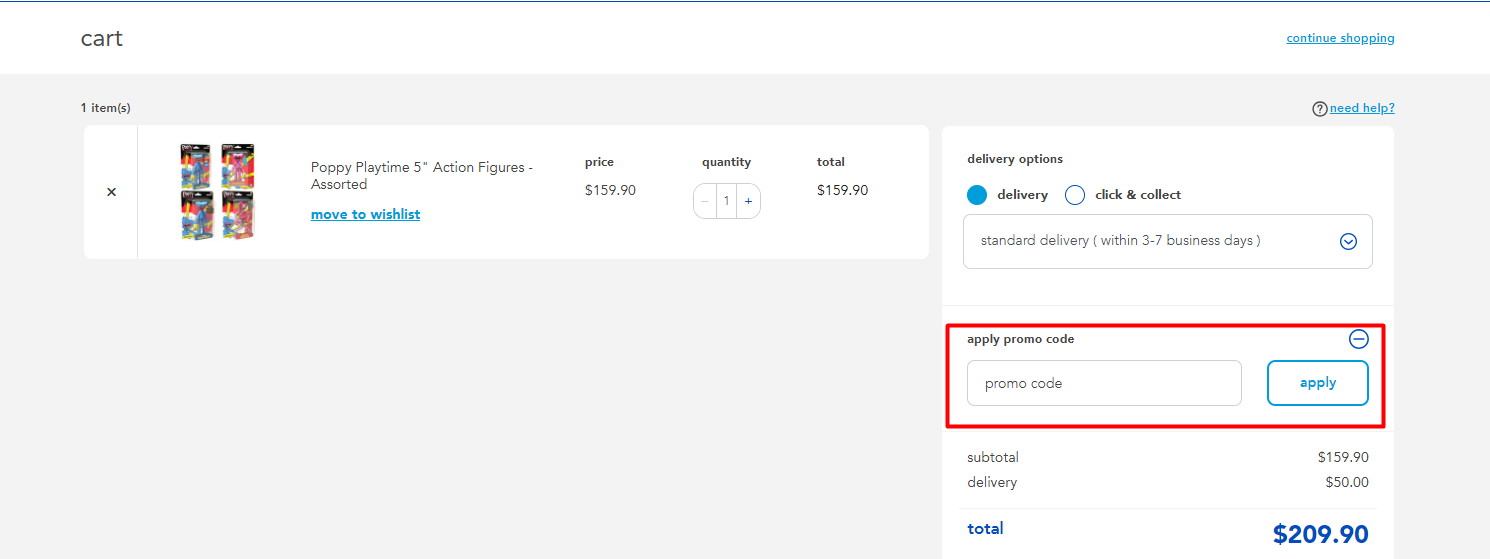Click the cart page heading
The image size is (1490, 559).
(x=102, y=39)
